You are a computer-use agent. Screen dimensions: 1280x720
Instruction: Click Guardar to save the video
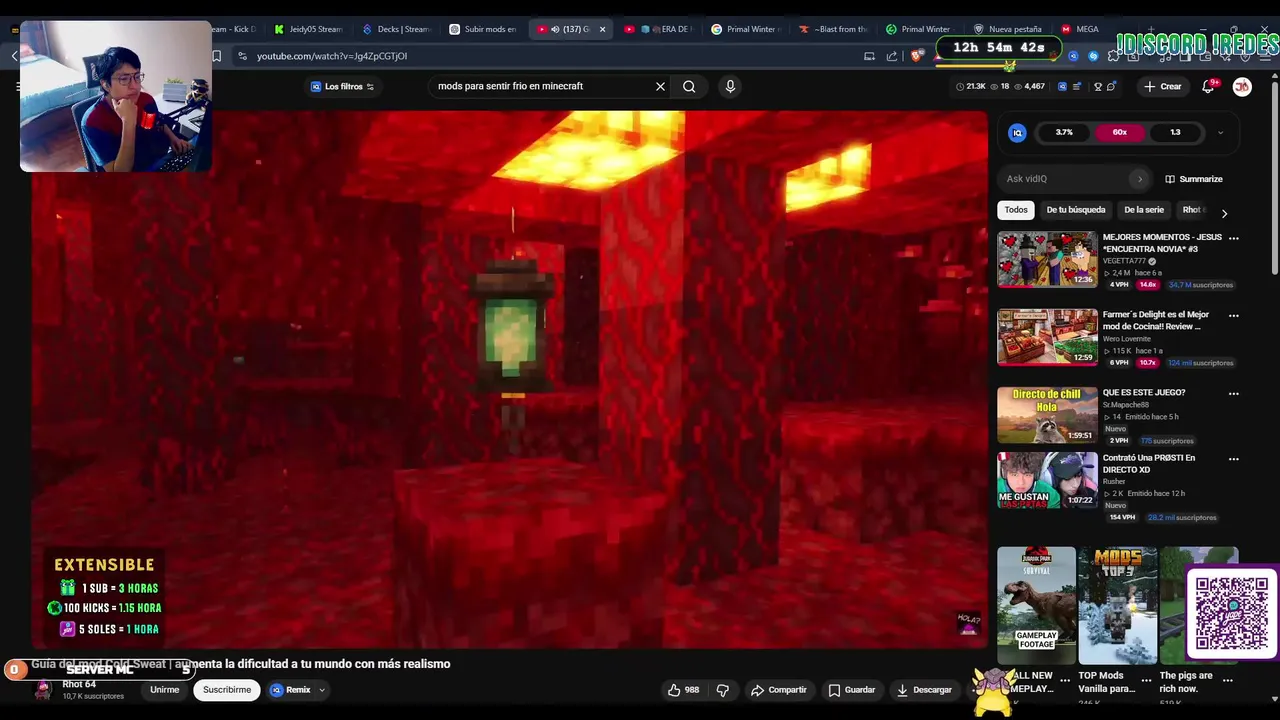852,690
